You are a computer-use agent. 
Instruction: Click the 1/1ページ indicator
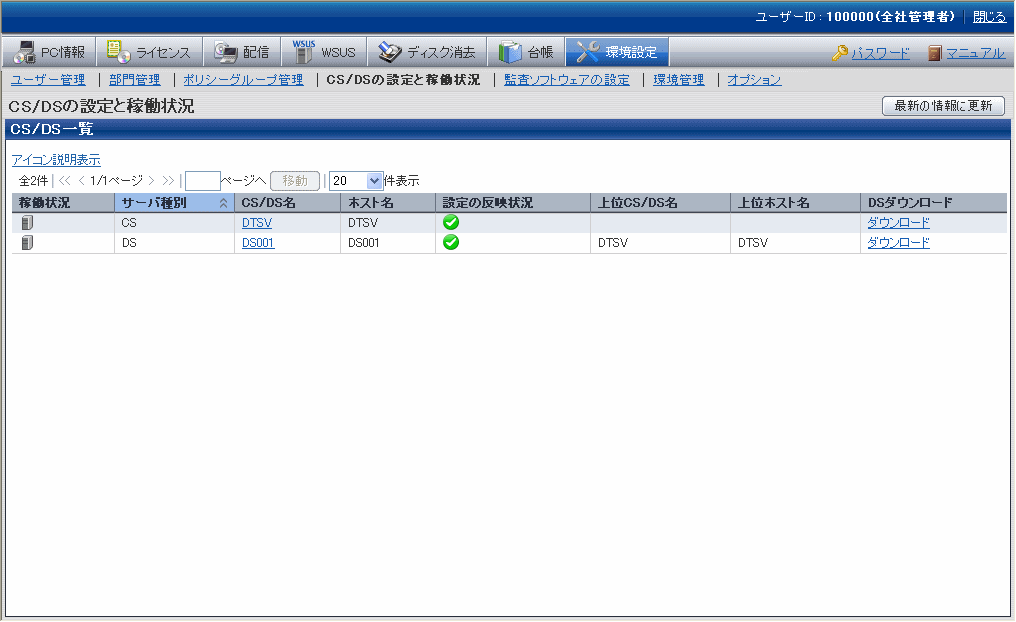(116, 181)
